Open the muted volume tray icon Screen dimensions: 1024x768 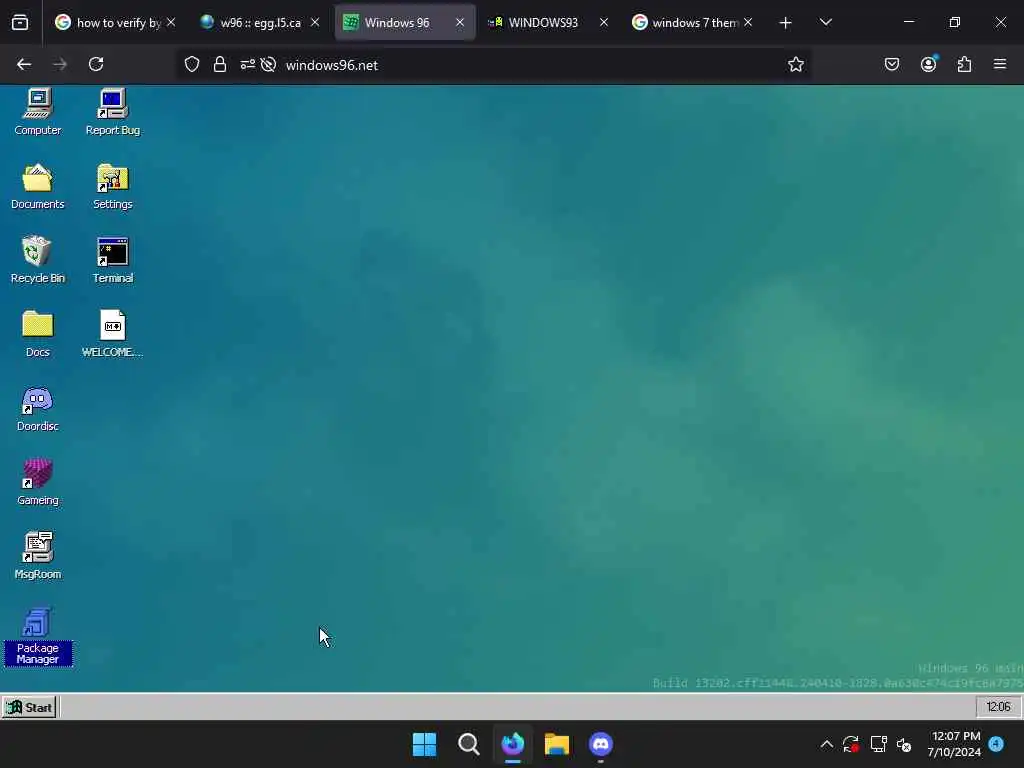(x=904, y=744)
